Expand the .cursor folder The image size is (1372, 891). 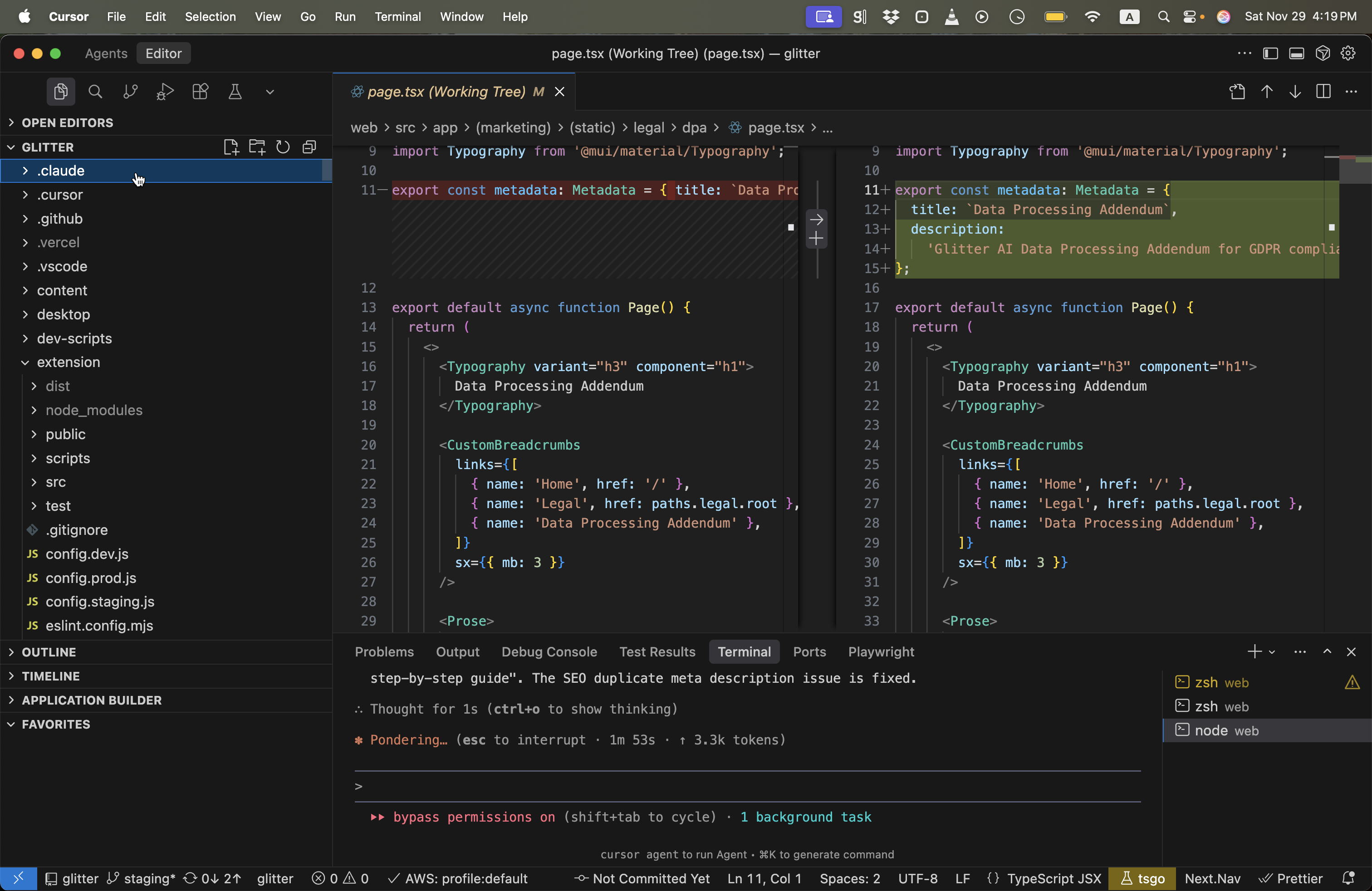pyautogui.click(x=60, y=195)
